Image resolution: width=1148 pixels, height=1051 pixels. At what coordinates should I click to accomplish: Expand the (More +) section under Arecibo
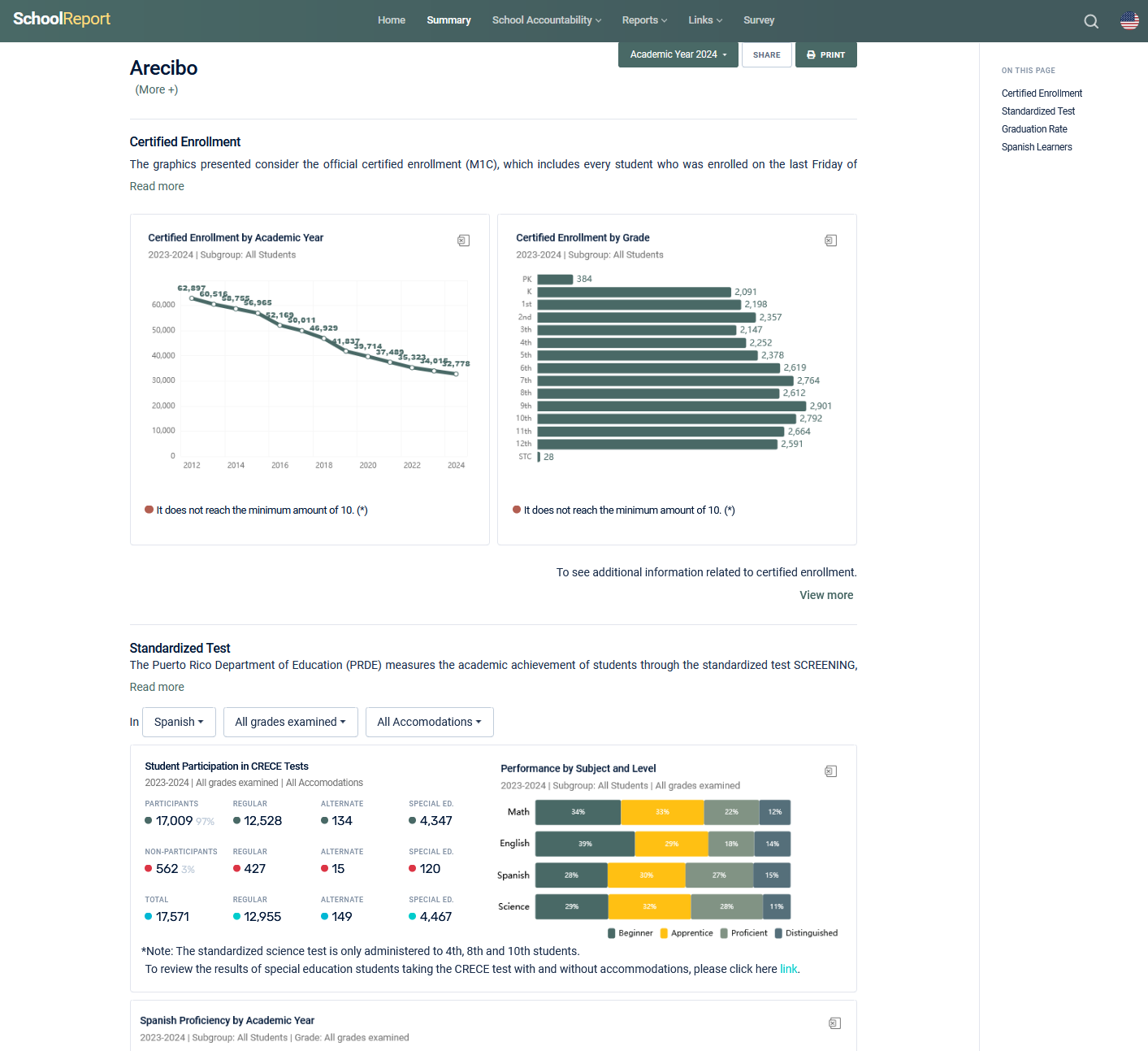click(156, 89)
